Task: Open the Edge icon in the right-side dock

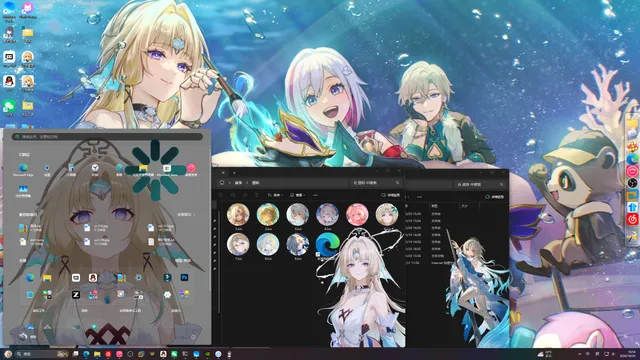Action: click(633, 159)
